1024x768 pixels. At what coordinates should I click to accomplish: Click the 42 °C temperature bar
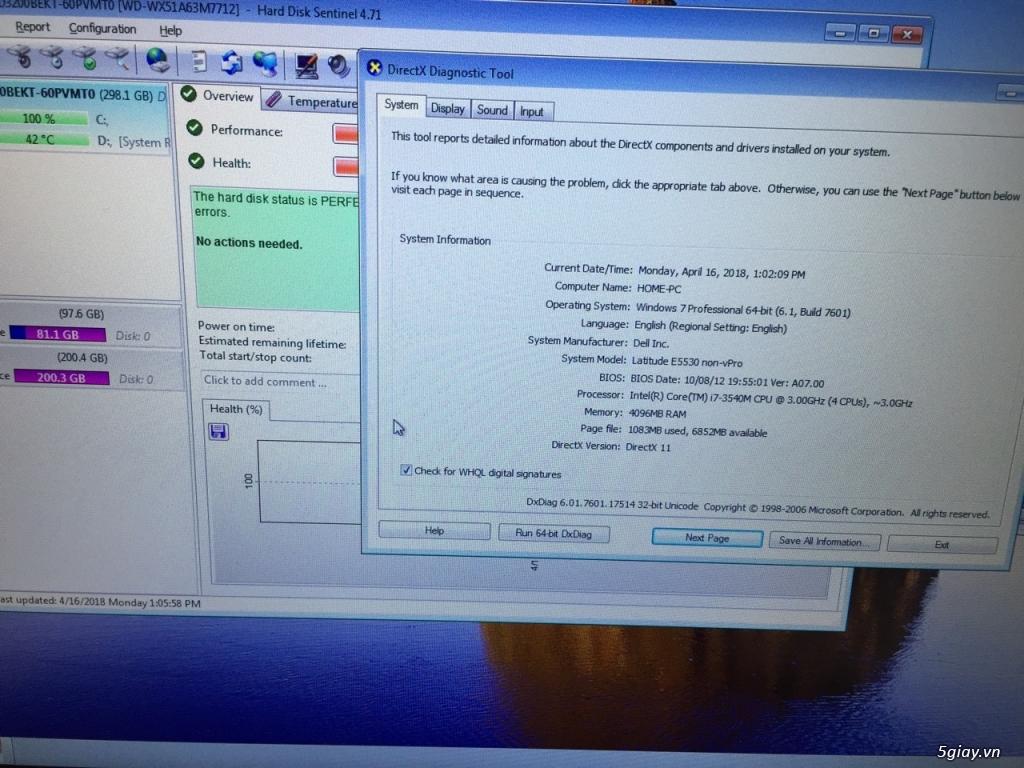[44, 139]
